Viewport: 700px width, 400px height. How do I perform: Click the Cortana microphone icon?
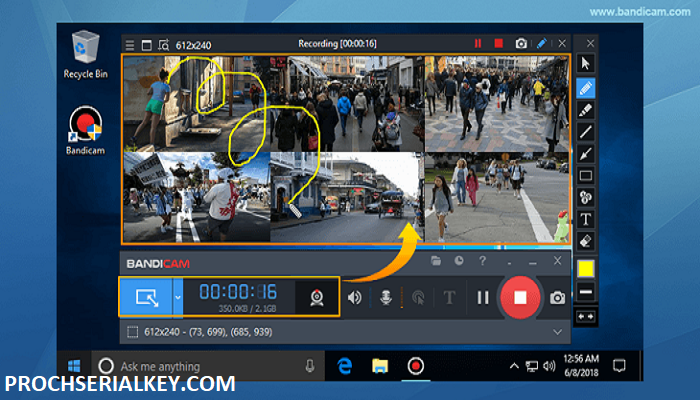(x=310, y=366)
